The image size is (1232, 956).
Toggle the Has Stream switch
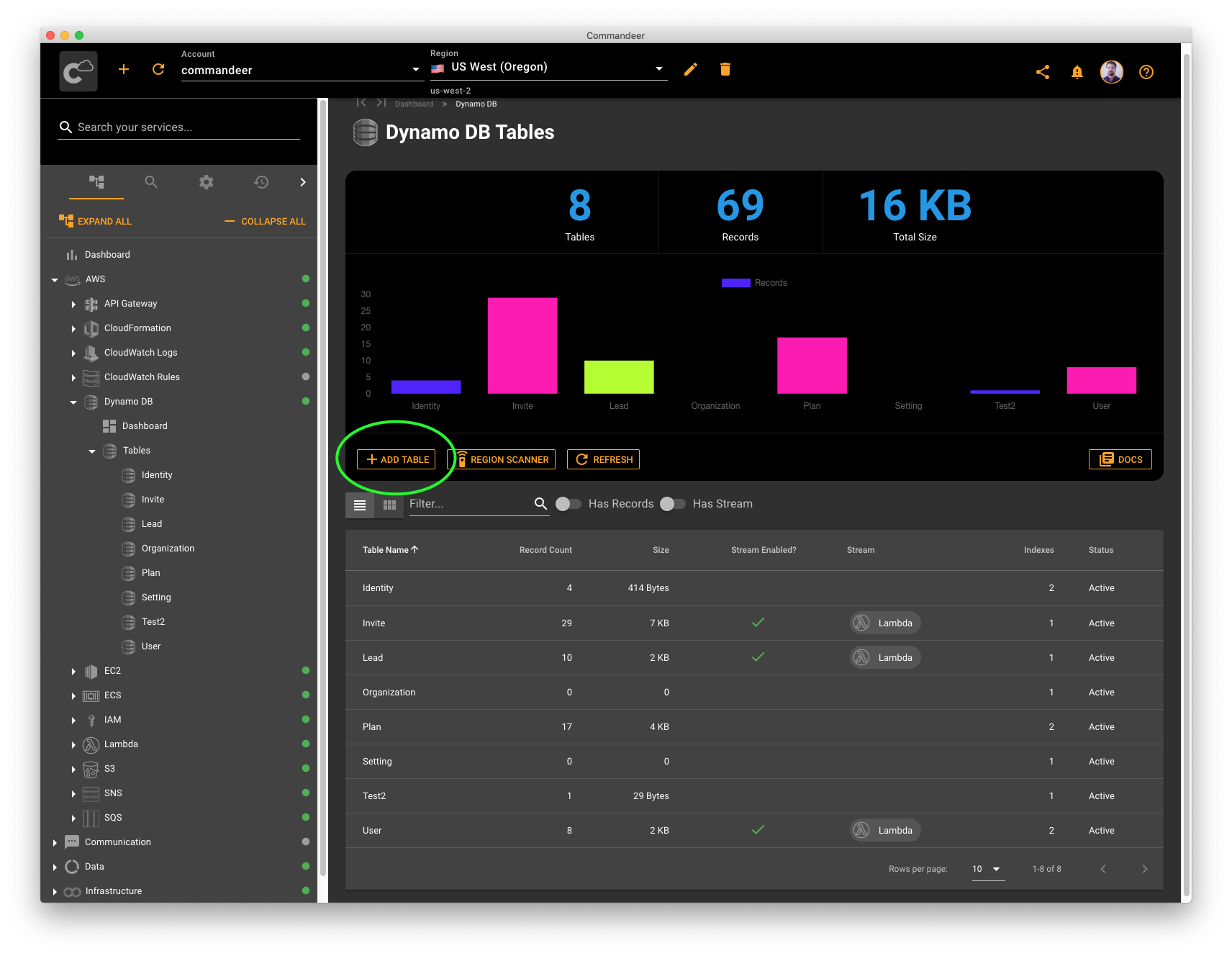pos(673,504)
